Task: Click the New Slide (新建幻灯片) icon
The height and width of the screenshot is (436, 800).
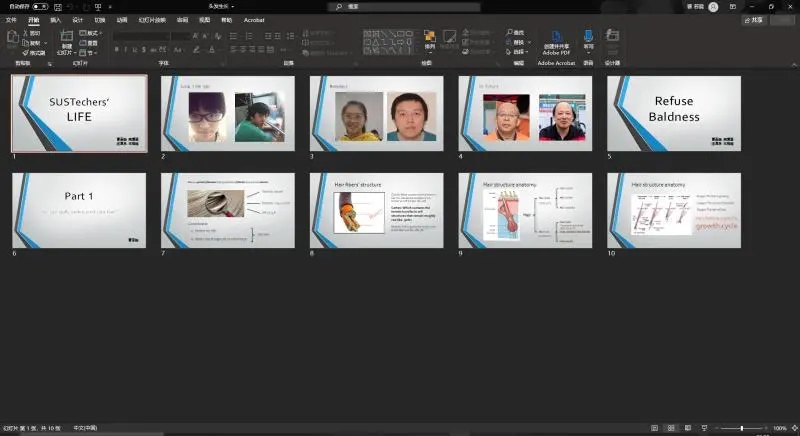Action: click(x=67, y=36)
